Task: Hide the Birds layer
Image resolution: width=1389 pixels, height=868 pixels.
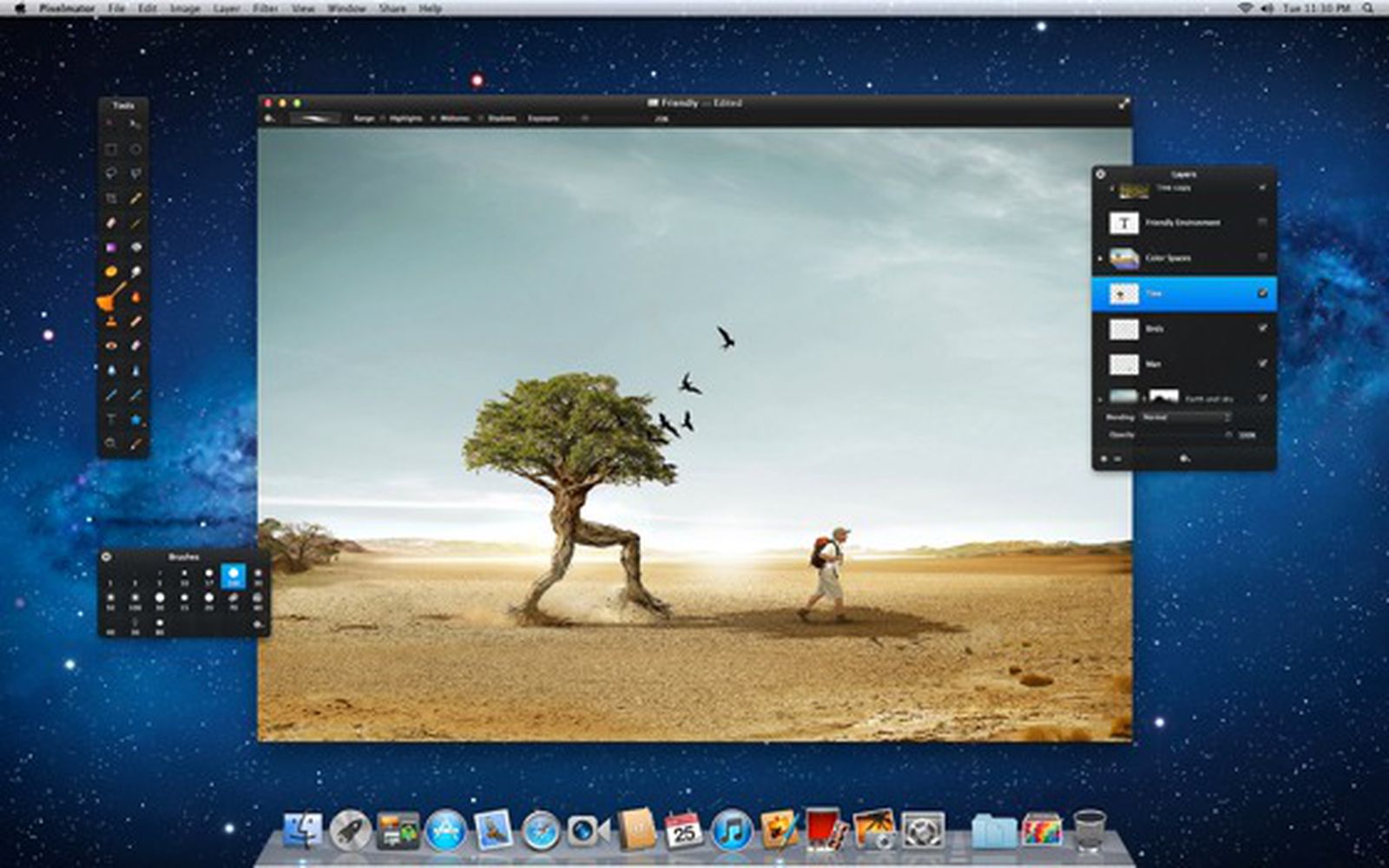Action: pyautogui.click(x=1262, y=328)
